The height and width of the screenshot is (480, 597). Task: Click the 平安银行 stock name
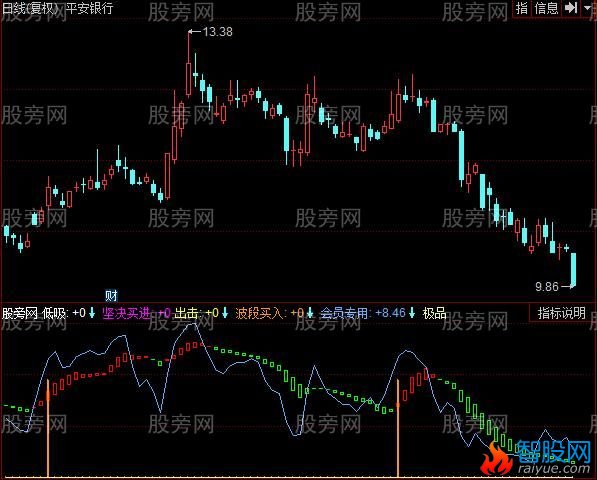90,8
